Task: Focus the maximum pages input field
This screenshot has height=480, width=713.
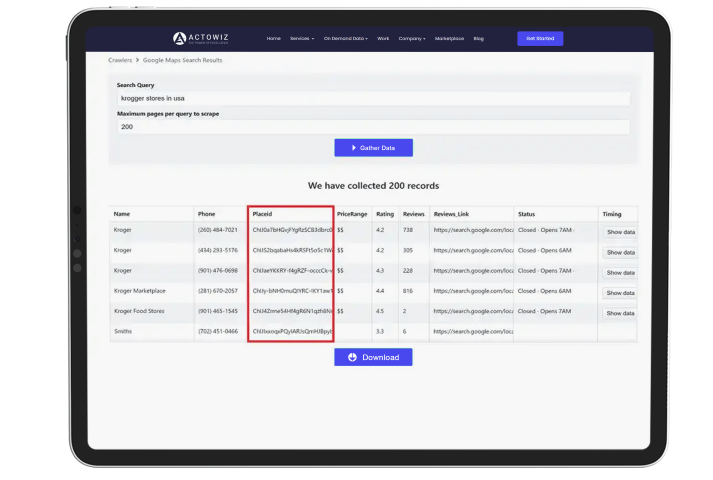Action: (x=373, y=127)
